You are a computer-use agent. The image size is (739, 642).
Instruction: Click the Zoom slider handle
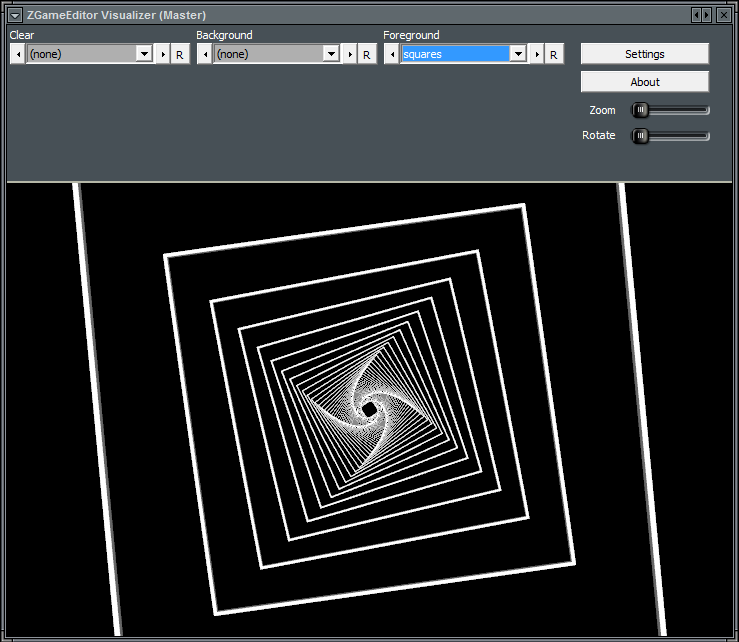tap(640, 110)
